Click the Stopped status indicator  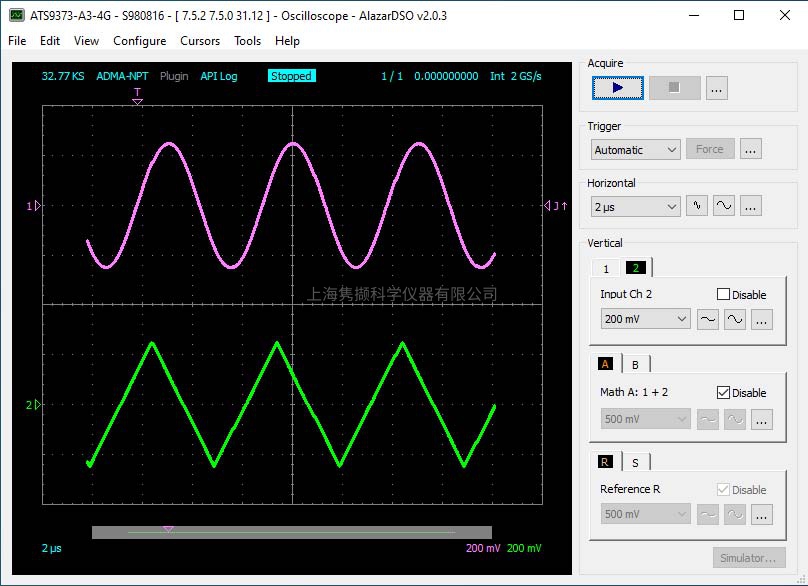pos(291,76)
